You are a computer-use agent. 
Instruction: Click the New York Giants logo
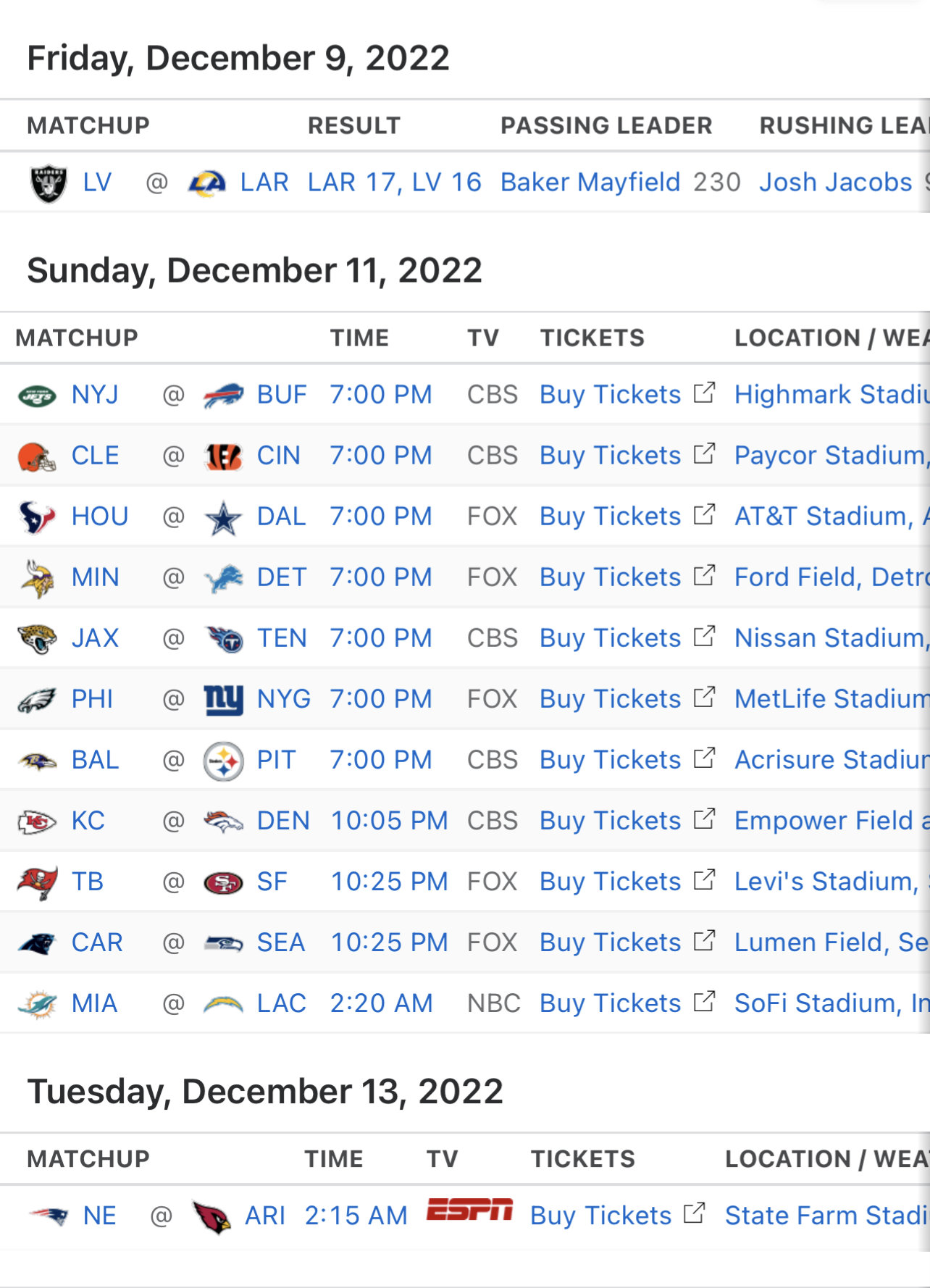click(x=223, y=700)
